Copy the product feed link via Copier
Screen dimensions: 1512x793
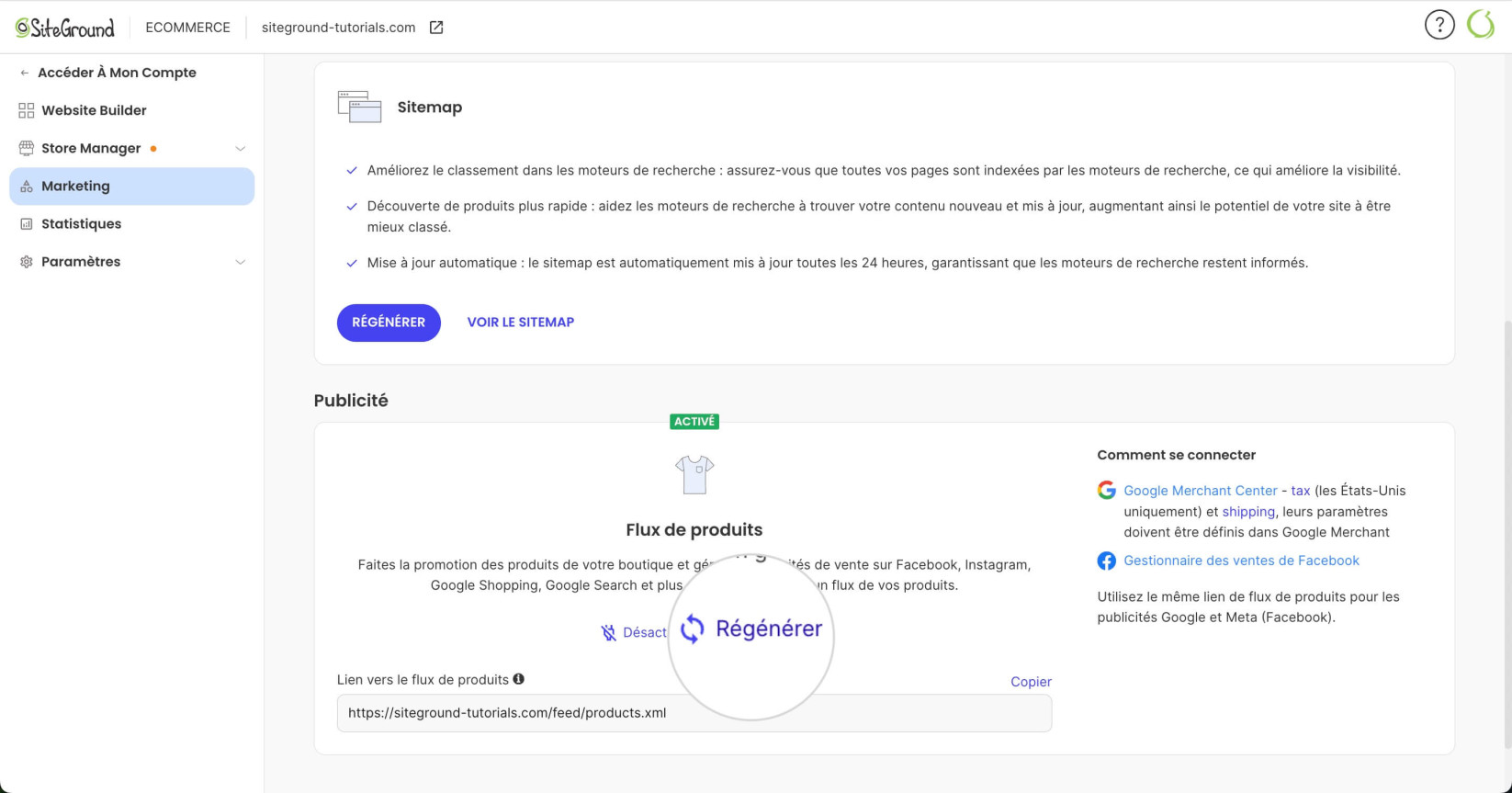(1031, 682)
